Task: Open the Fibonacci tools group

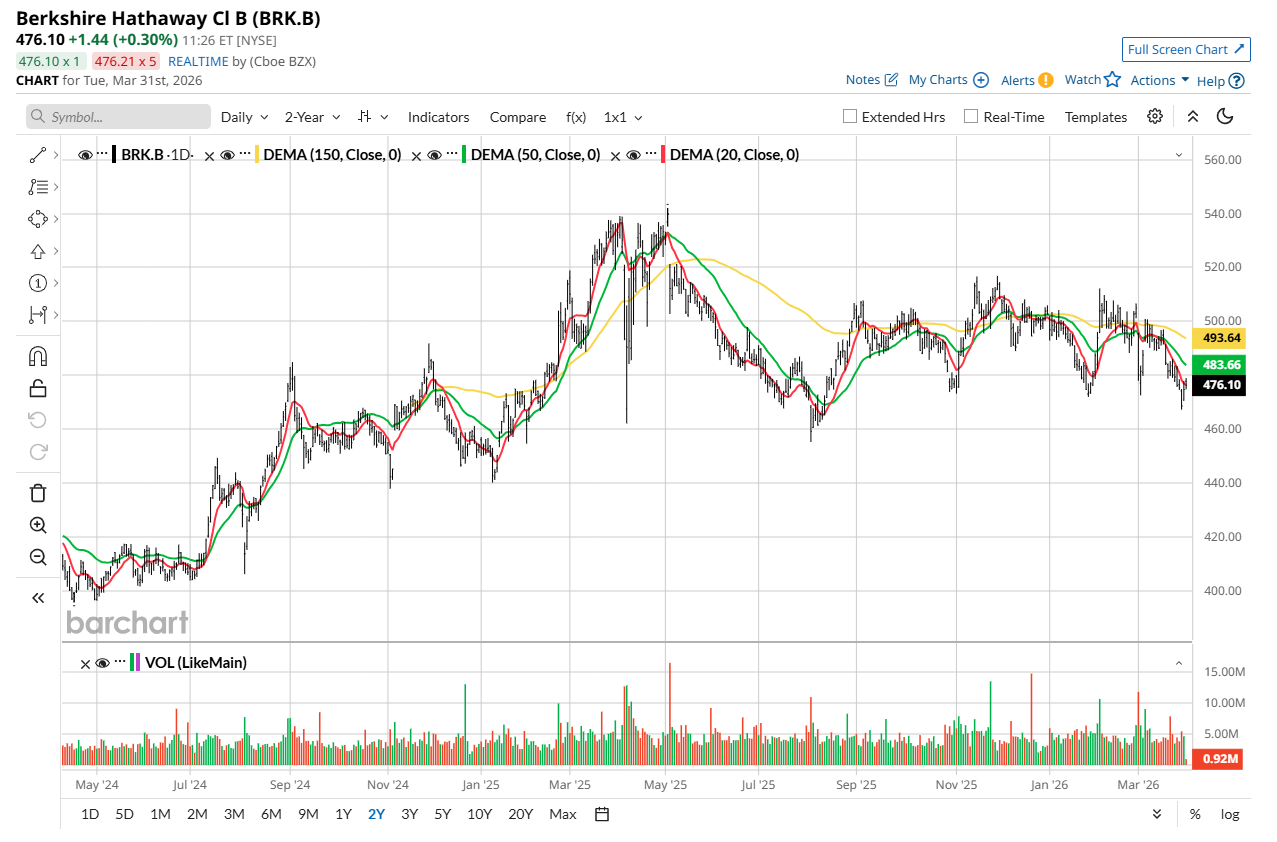Action: 37,187
